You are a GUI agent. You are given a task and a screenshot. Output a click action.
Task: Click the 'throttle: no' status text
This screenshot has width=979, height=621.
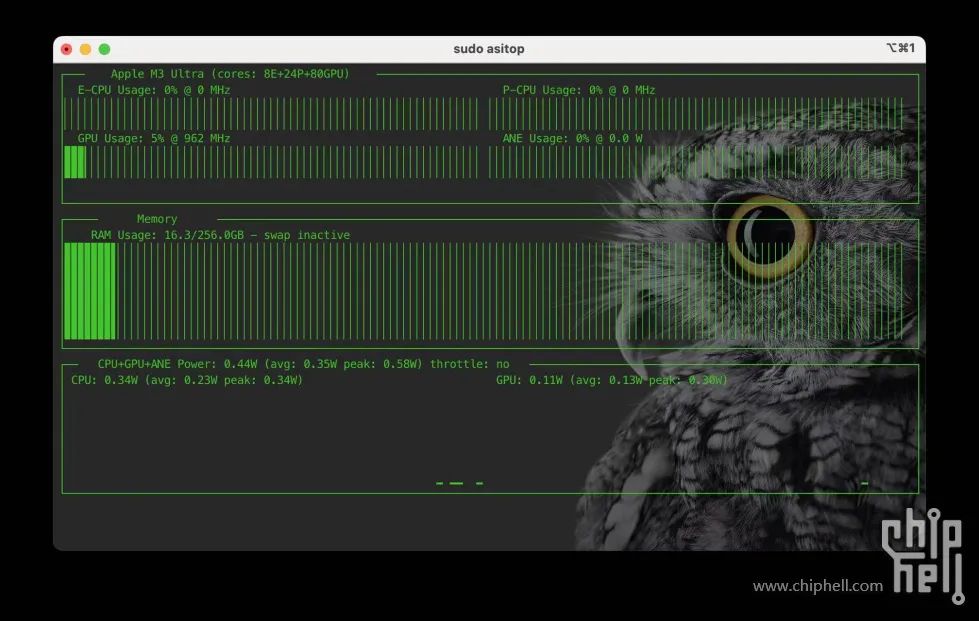[470, 364]
